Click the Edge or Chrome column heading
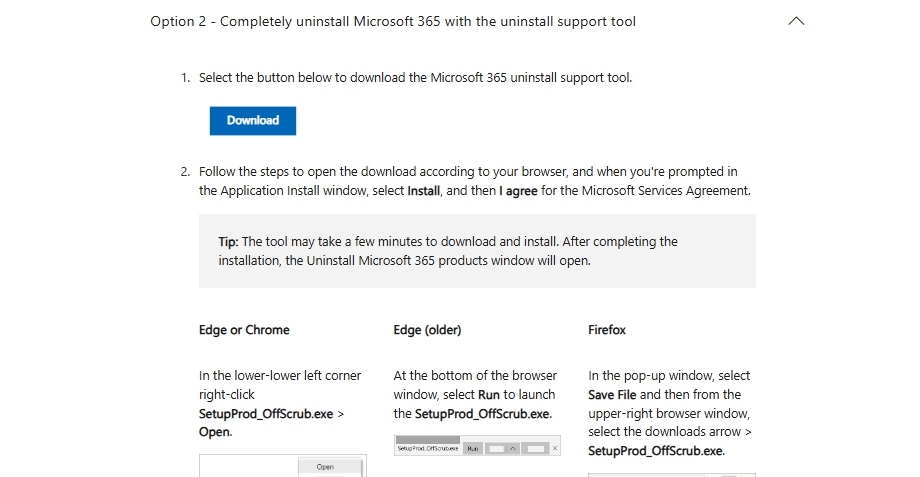 [244, 330]
